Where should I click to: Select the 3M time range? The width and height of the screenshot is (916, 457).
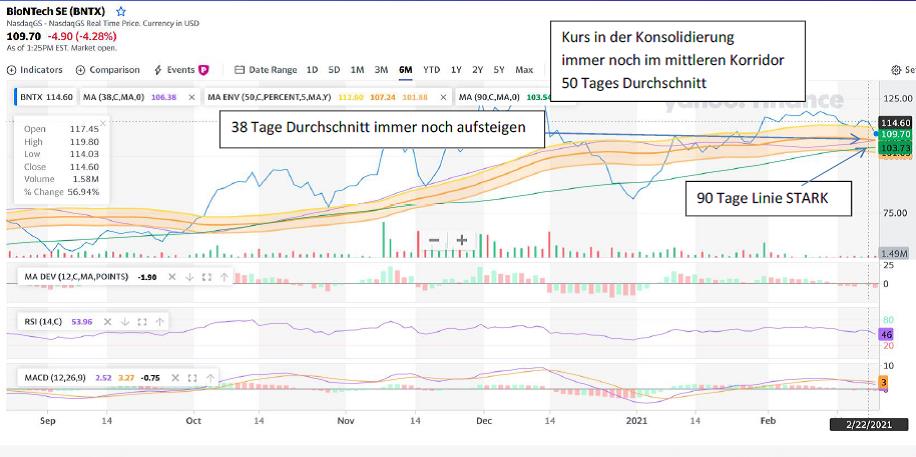click(381, 70)
